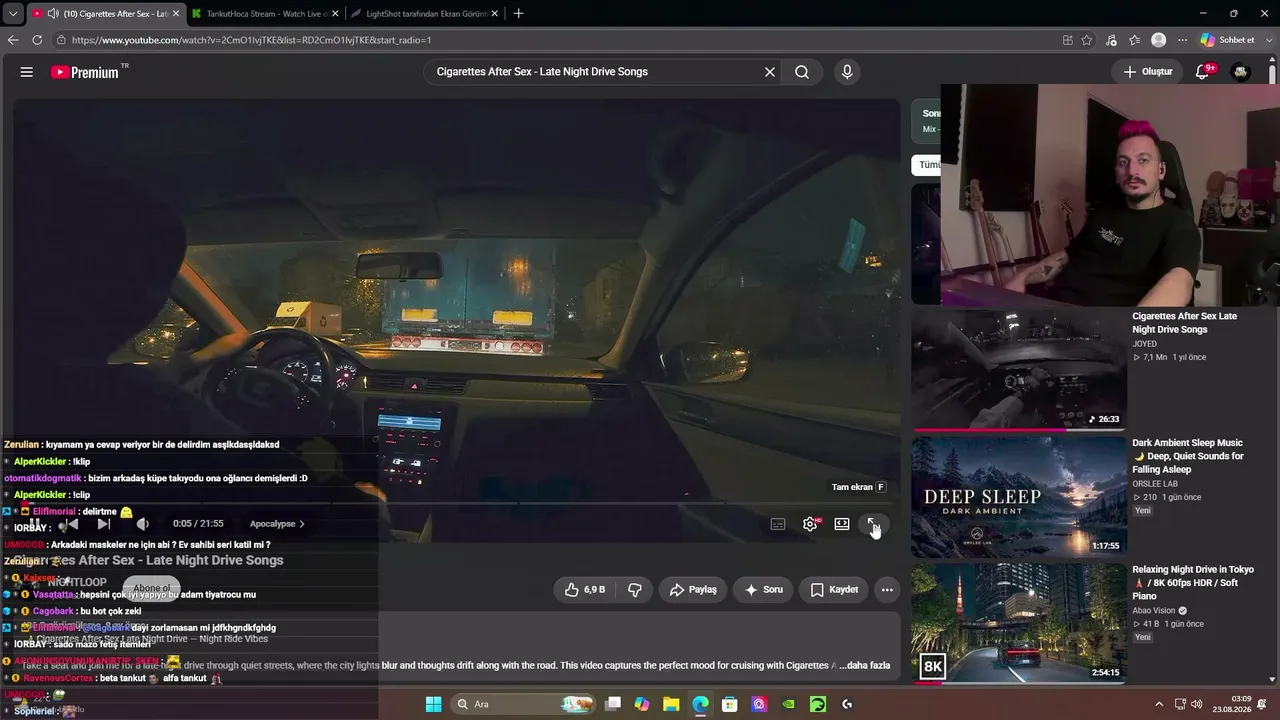Switch to the TankutHoca Stream tab
This screenshot has width=1280, height=720.
tap(264, 14)
